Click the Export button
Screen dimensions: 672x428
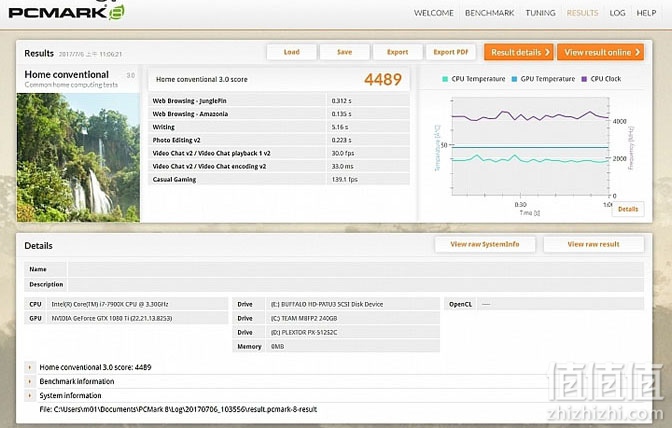(x=397, y=52)
